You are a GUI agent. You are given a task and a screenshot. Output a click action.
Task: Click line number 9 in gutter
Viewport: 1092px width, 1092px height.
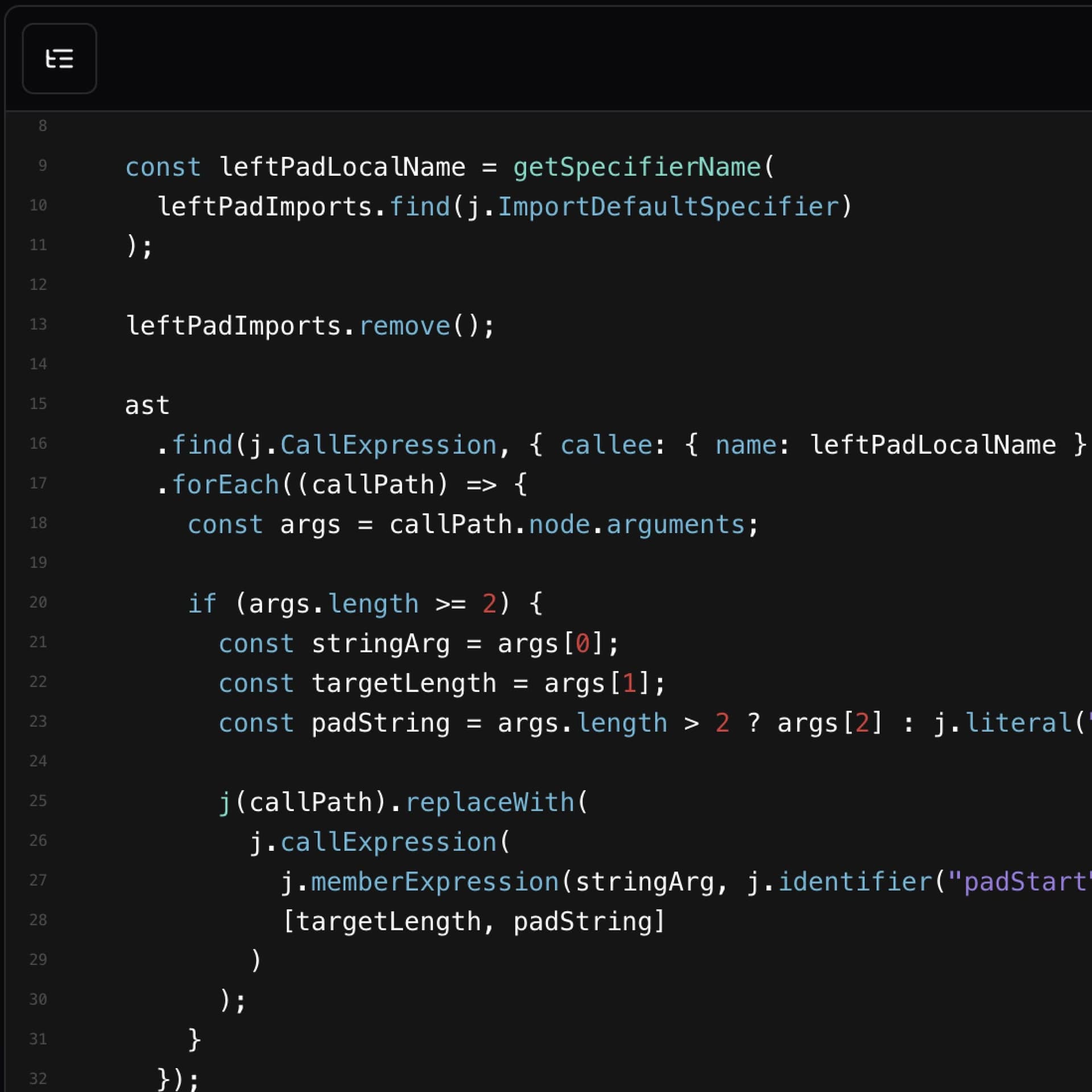43,166
